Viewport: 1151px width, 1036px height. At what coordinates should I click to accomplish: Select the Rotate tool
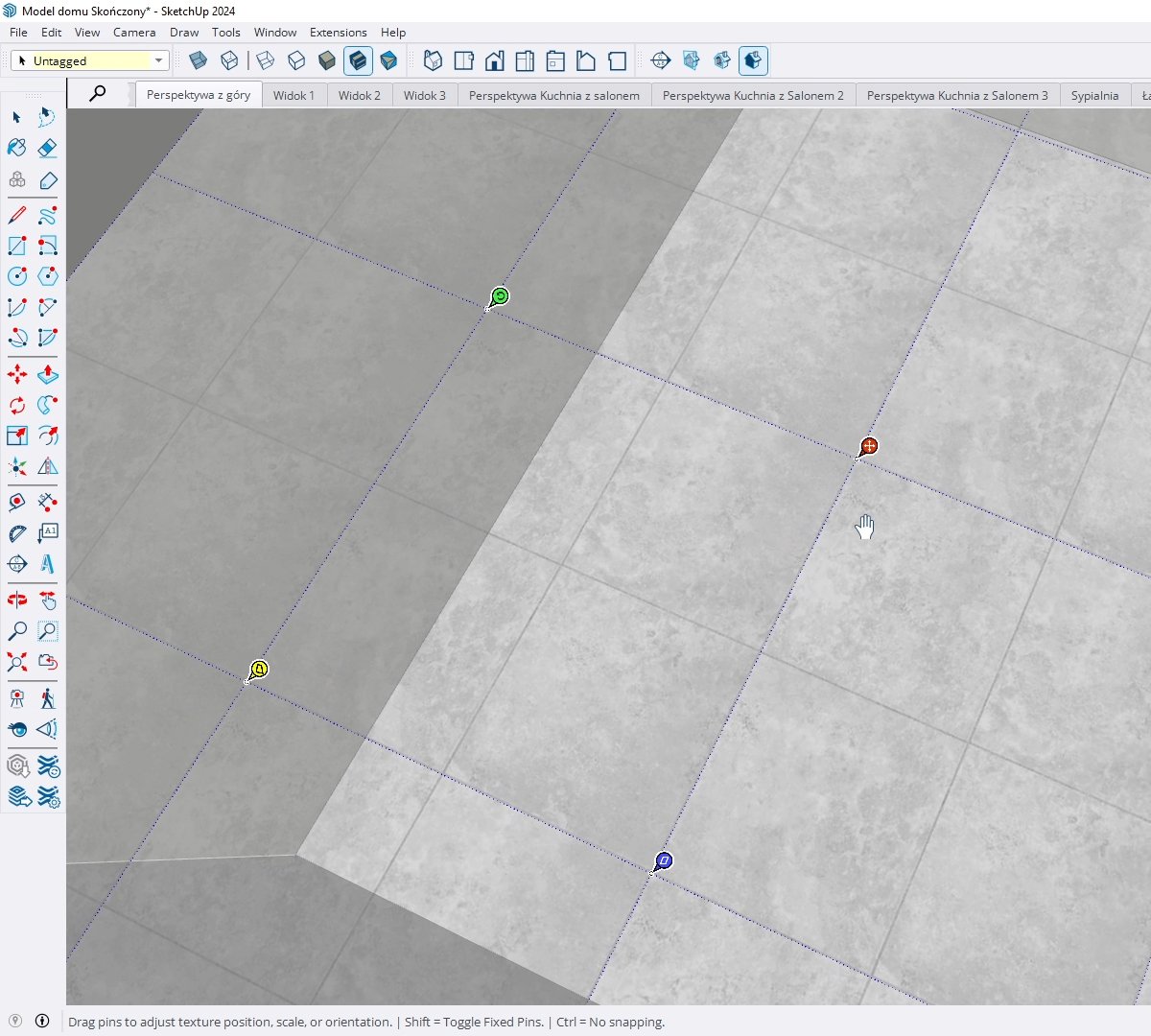point(15,405)
